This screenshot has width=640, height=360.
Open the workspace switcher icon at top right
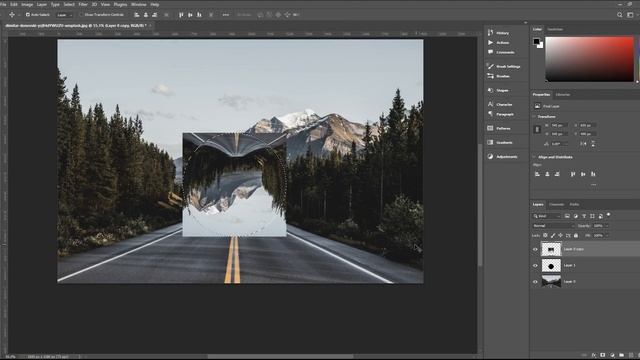click(630, 15)
